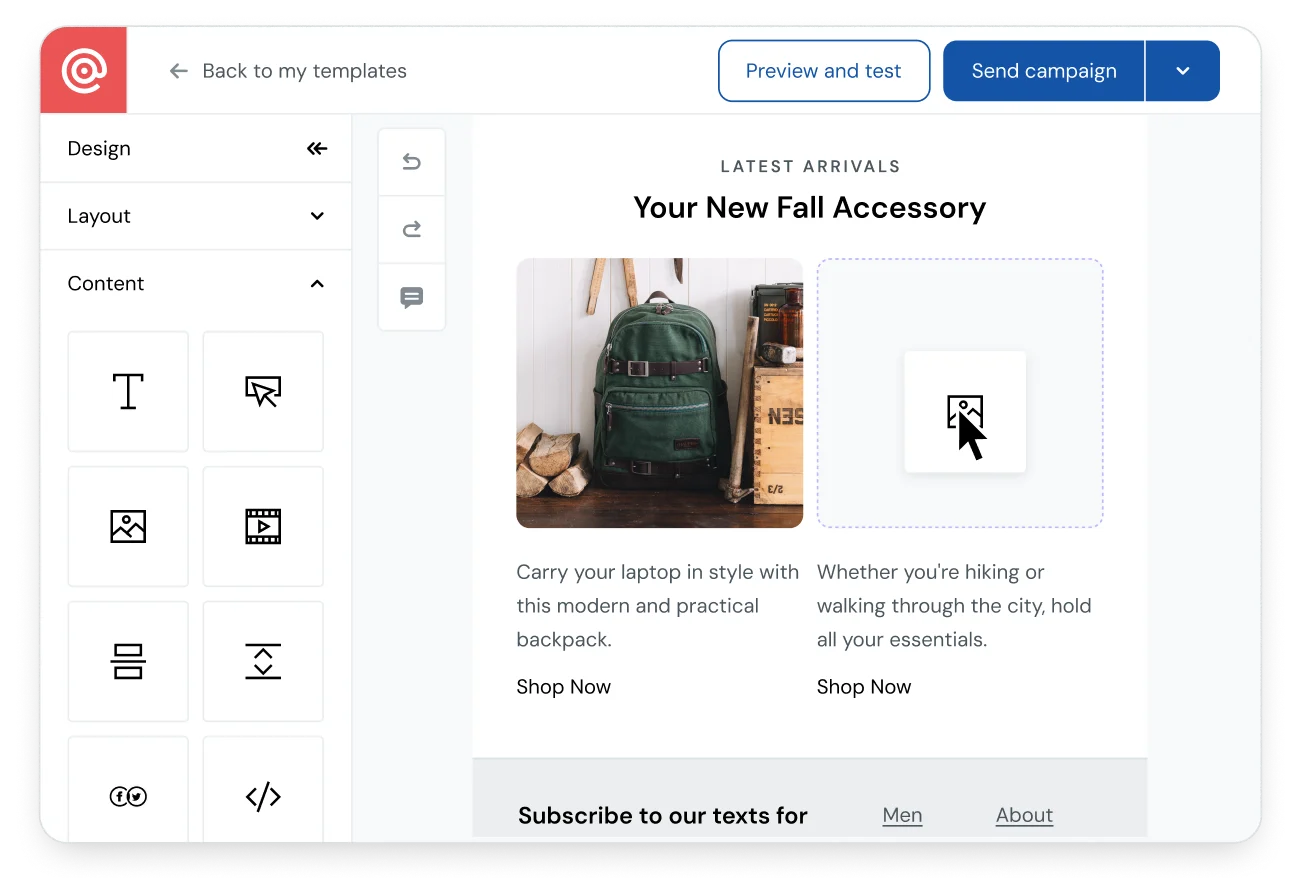The height and width of the screenshot is (878, 1296).
Task: Open the comments panel
Action: [x=412, y=297]
